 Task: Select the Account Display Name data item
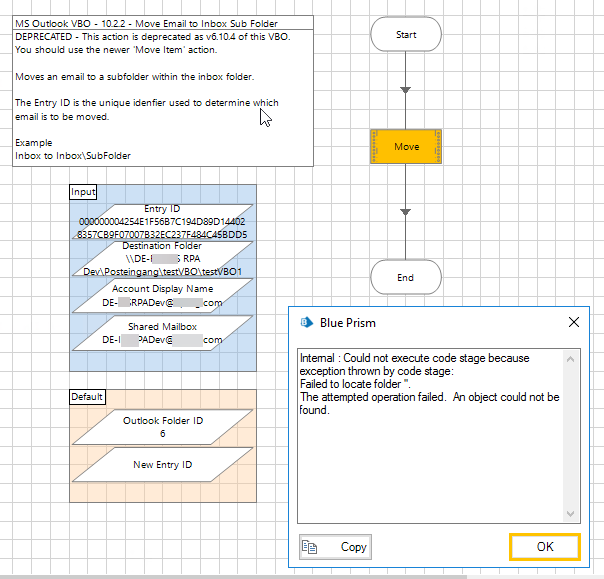[x=162, y=295]
